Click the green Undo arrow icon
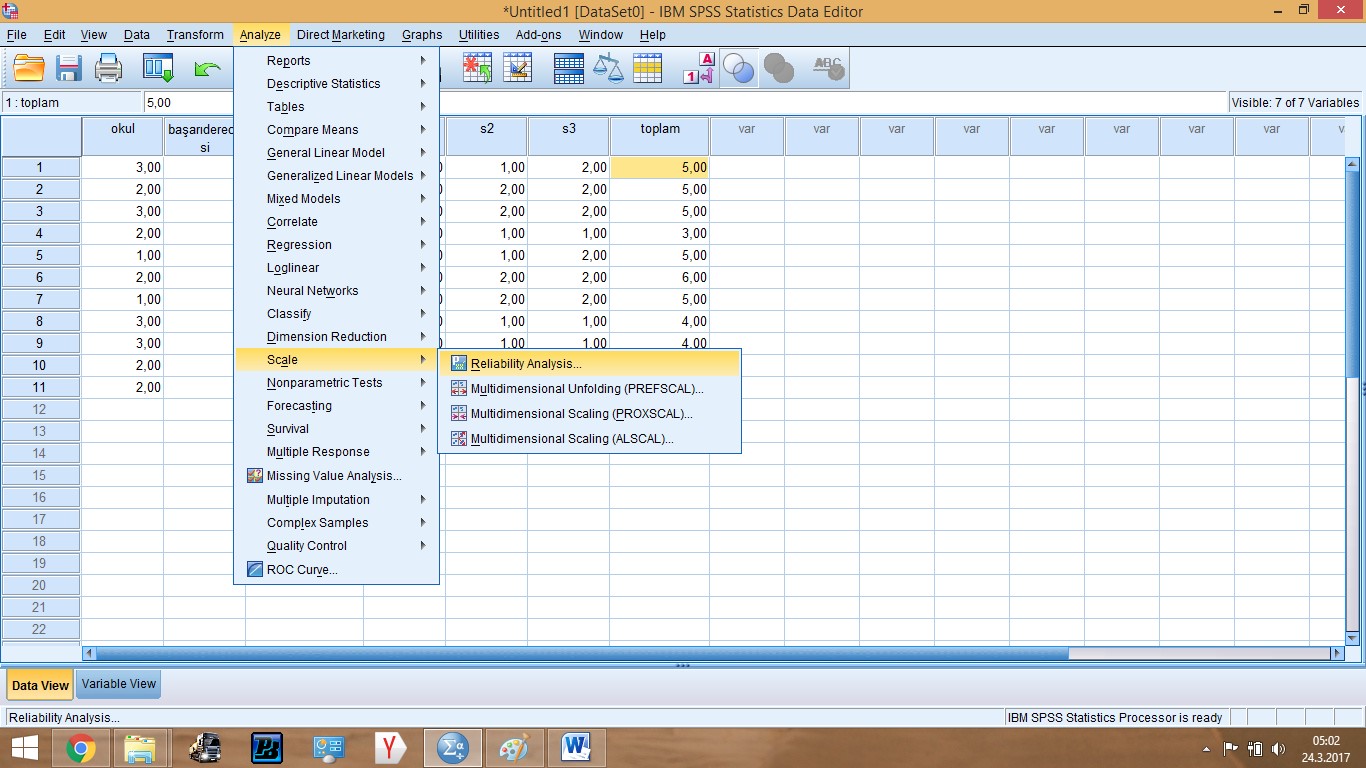1366x768 pixels. [207, 68]
